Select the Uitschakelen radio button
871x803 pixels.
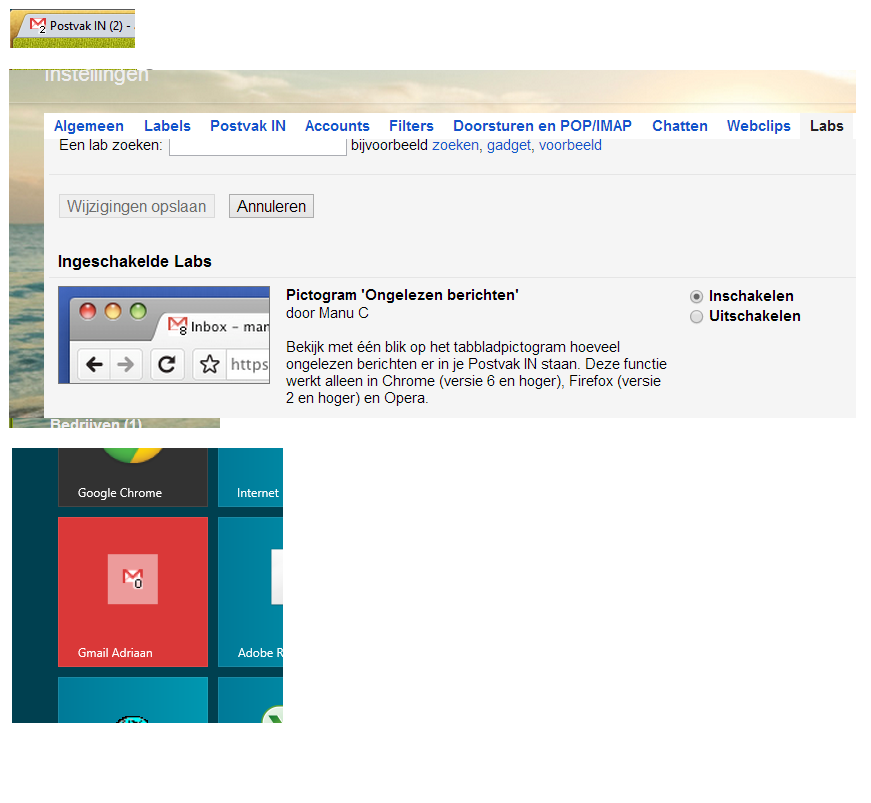click(x=696, y=317)
